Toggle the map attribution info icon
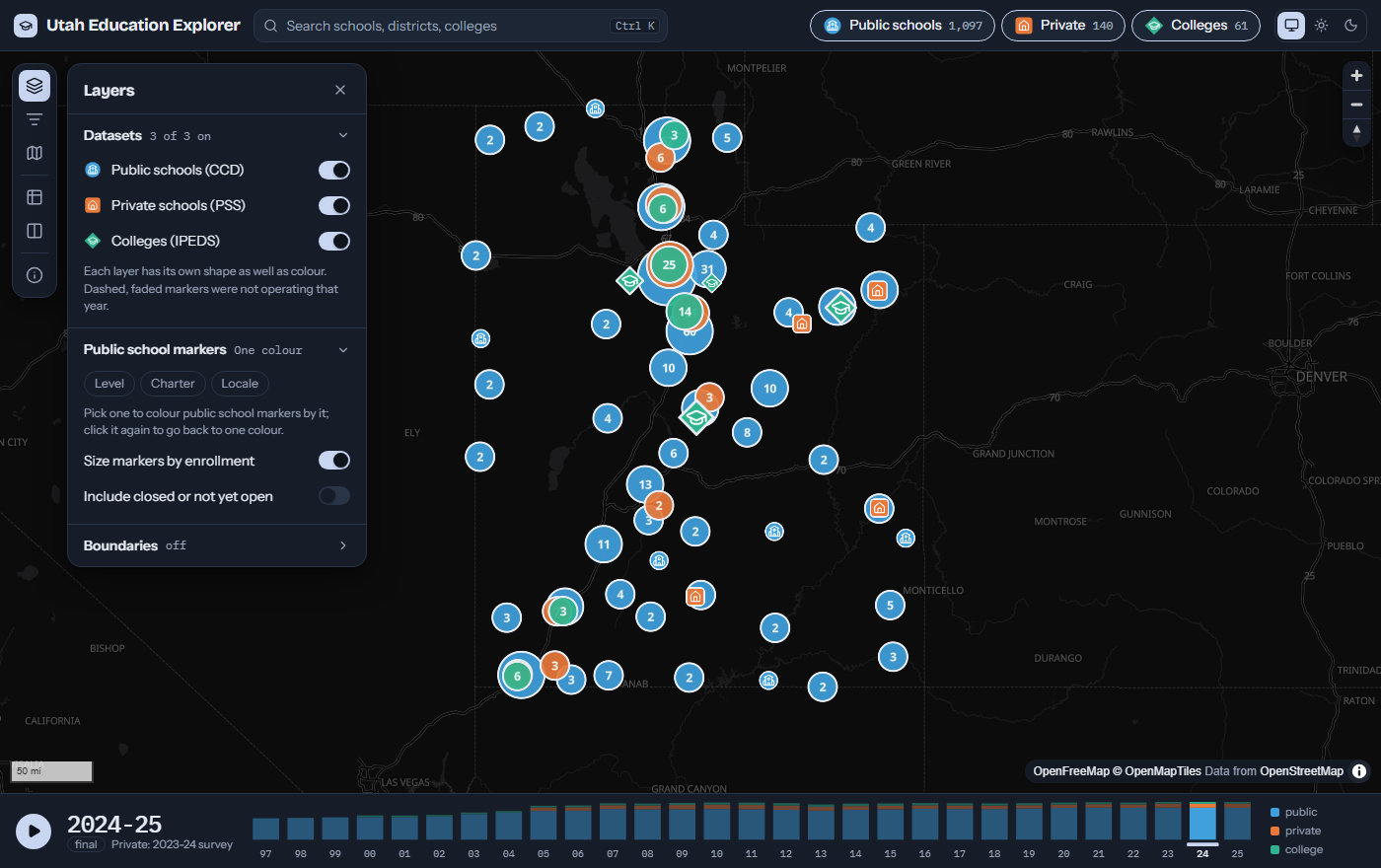1381x868 pixels. point(1359,771)
